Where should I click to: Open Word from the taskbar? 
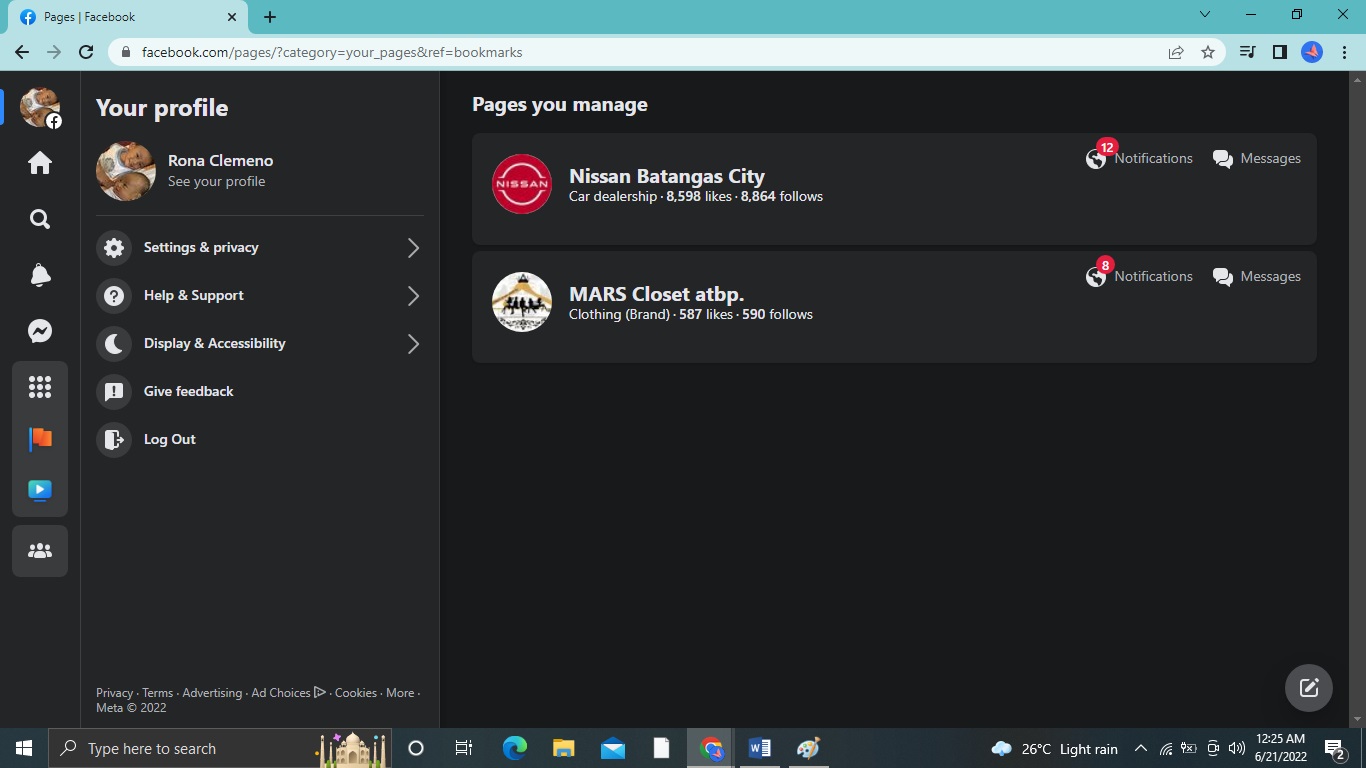tap(759, 748)
